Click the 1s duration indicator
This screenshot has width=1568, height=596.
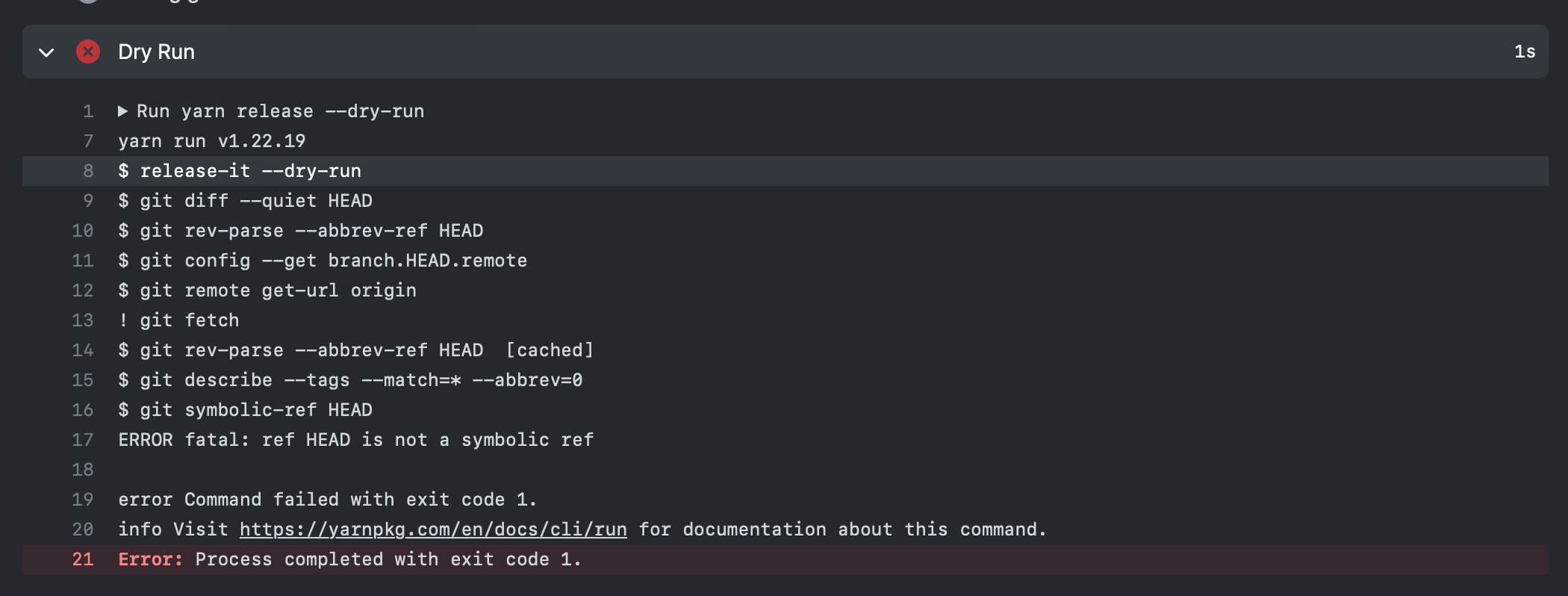pyautogui.click(x=1522, y=52)
